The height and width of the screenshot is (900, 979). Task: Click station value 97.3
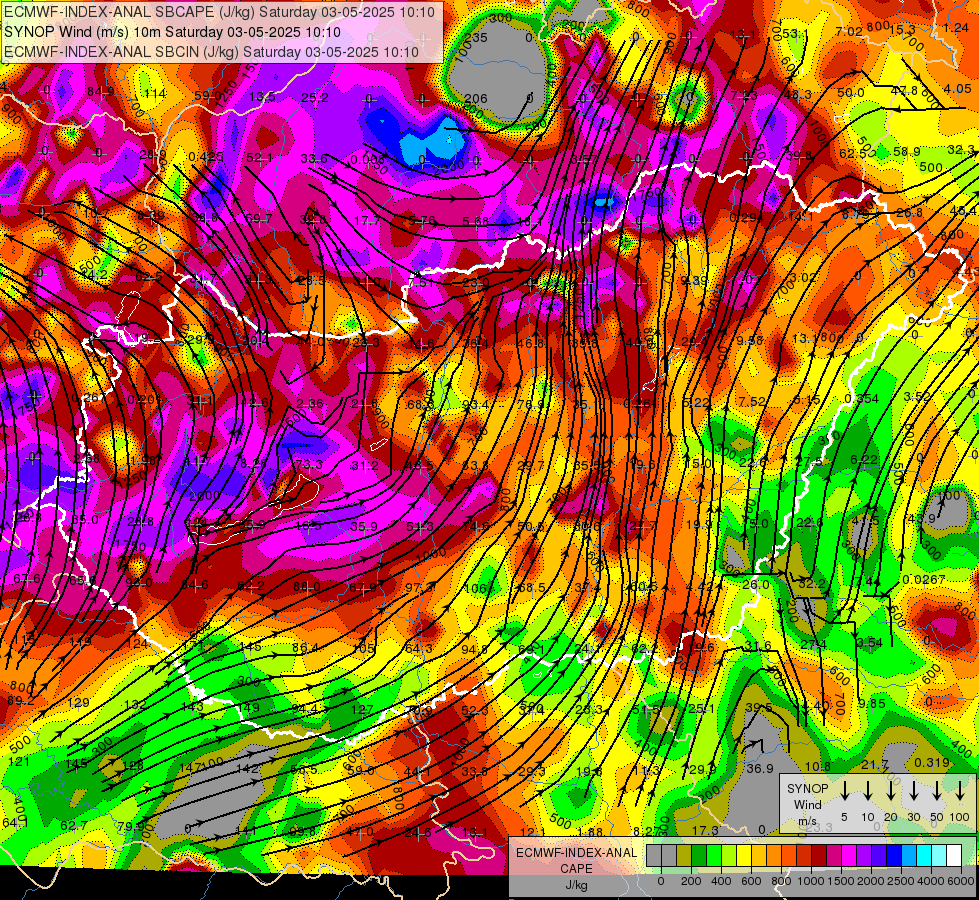(419, 588)
